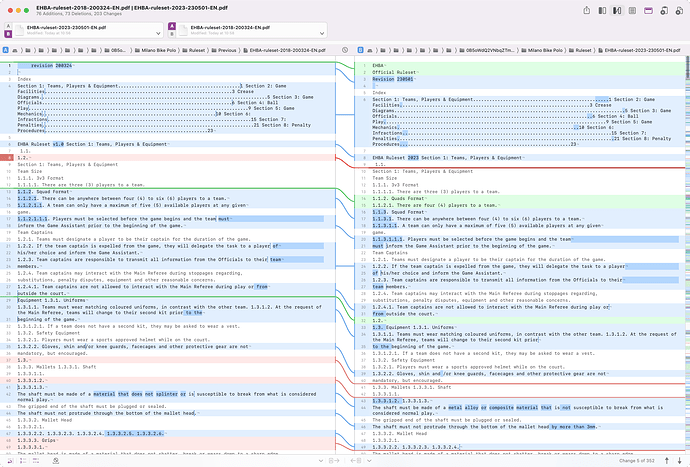This screenshot has width=690, height=467.
Task: Click 'EHBA Ruleset 2023 Section 1' right line
Action: pyautogui.click(x=448, y=158)
